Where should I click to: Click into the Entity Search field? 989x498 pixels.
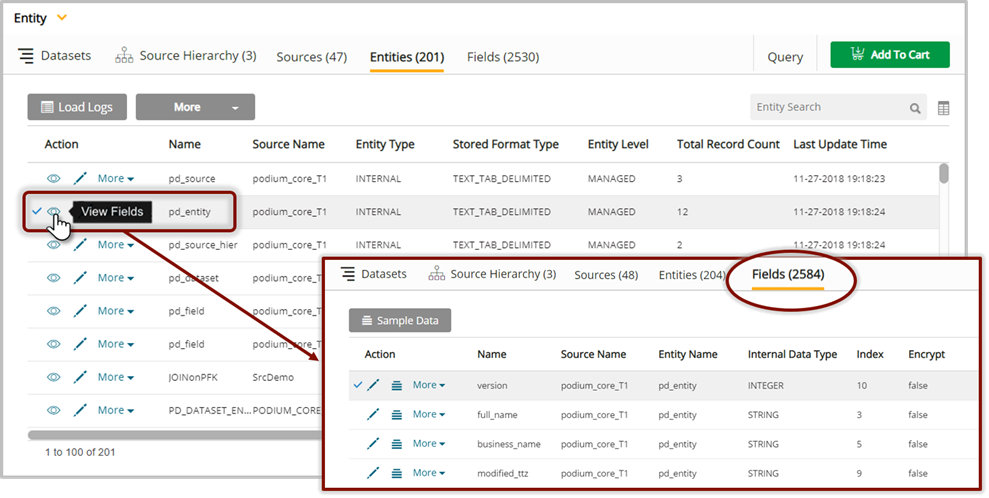point(825,108)
